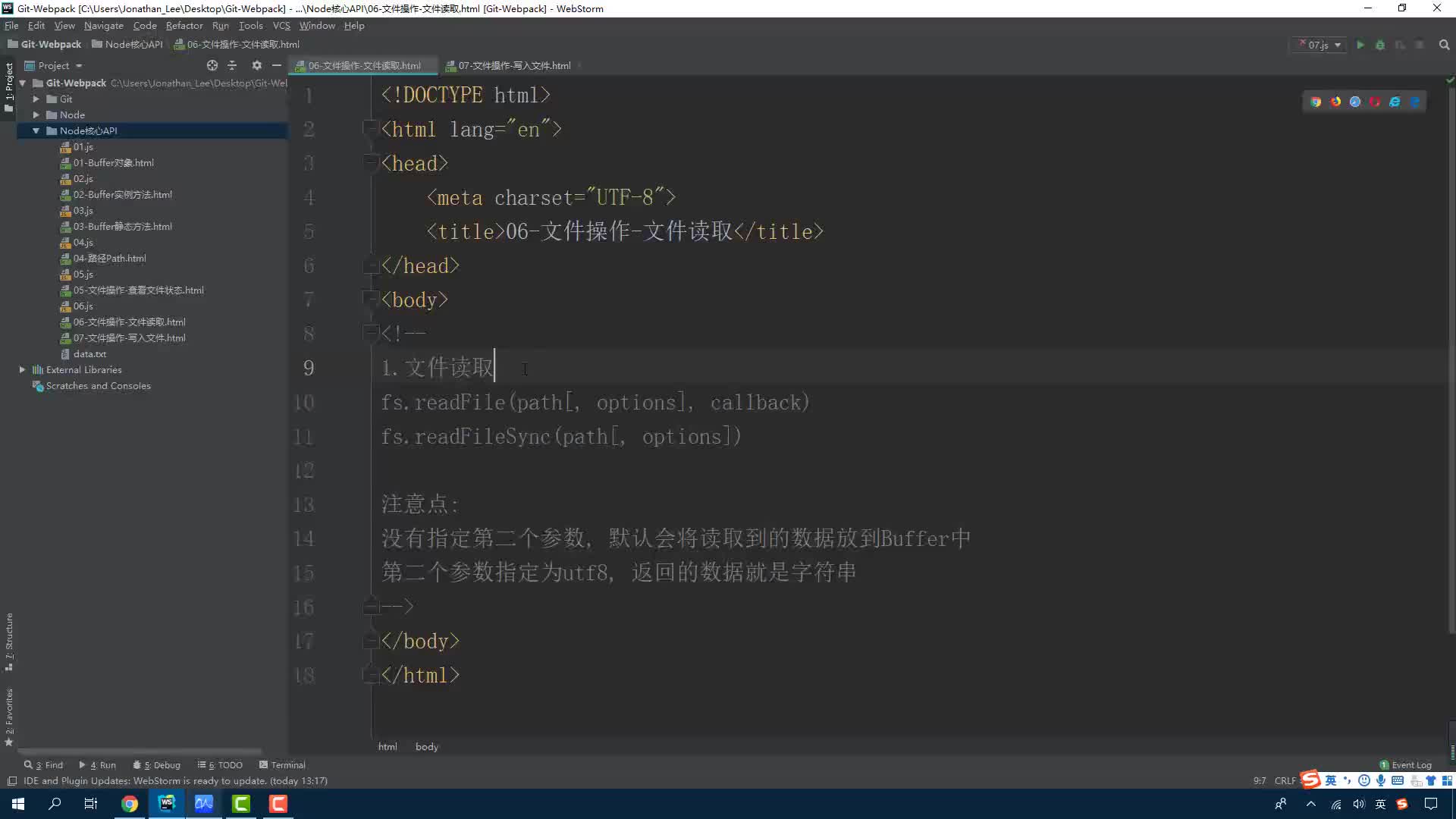Run the 07.js configuration
The width and height of the screenshot is (1456, 819).
(x=1360, y=45)
